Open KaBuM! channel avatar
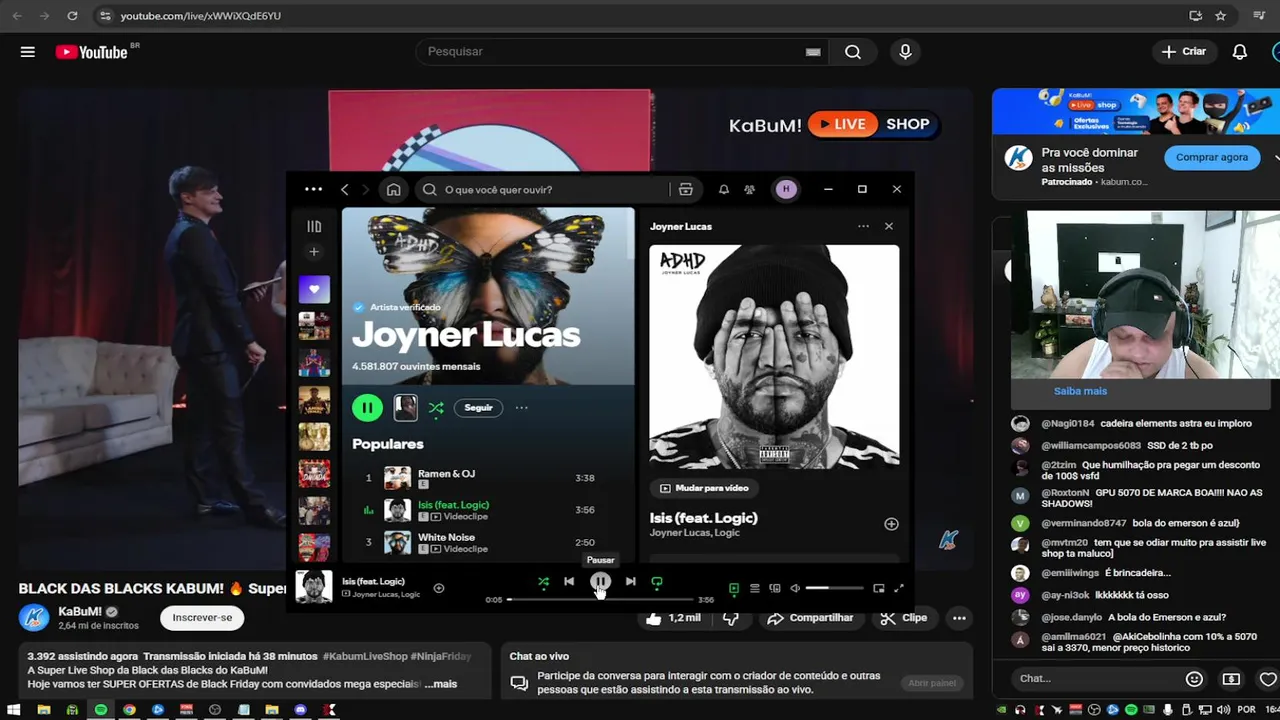 (34, 617)
